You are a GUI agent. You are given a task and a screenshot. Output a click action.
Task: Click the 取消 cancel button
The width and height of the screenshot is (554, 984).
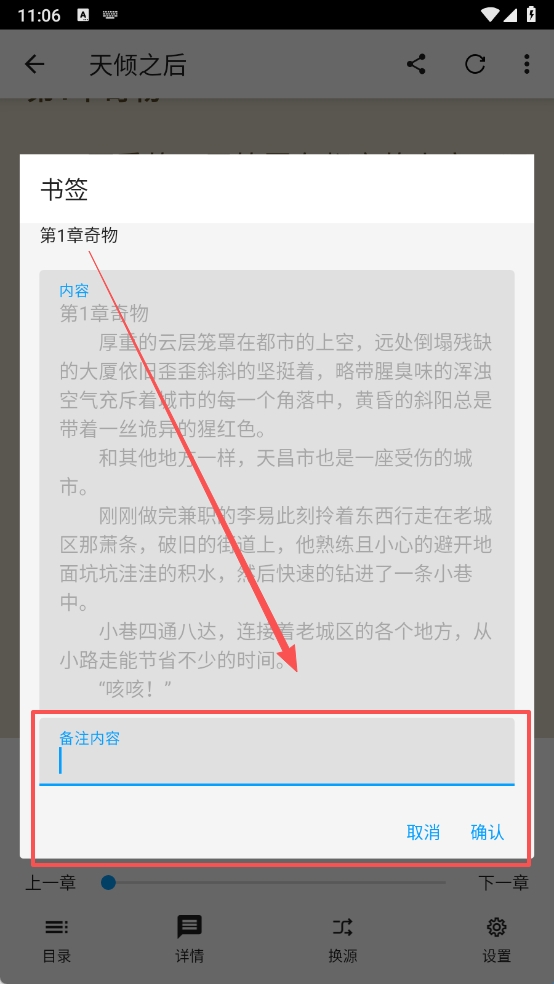(423, 833)
